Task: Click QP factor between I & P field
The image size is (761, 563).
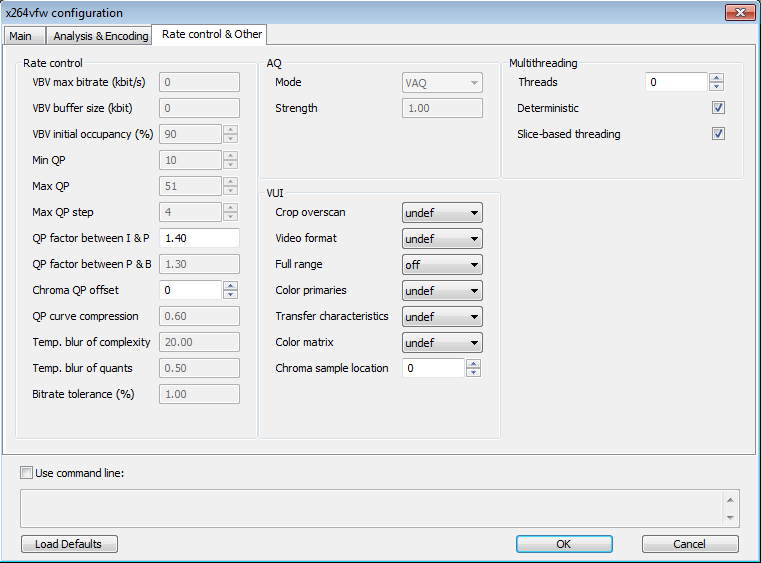Action: pyautogui.click(x=199, y=238)
